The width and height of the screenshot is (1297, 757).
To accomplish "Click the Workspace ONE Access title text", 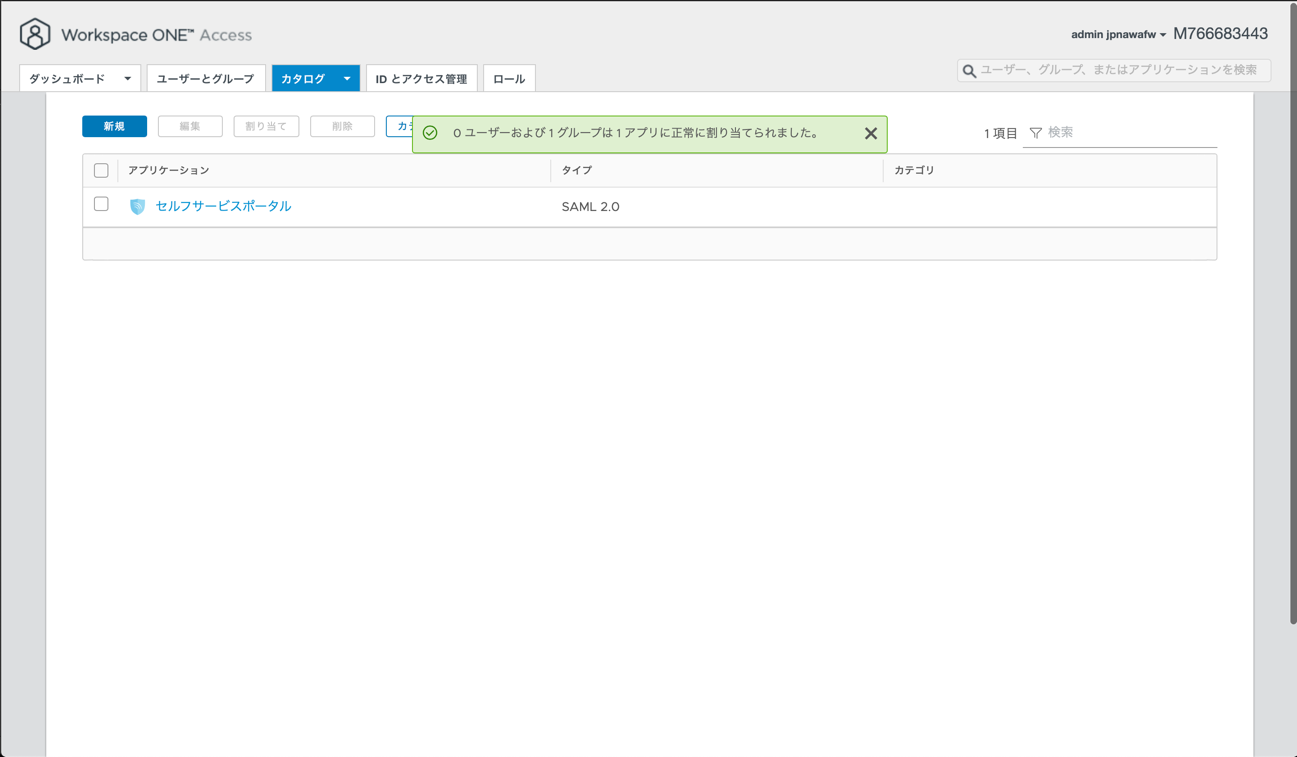I will pyautogui.click(x=156, y=34).
